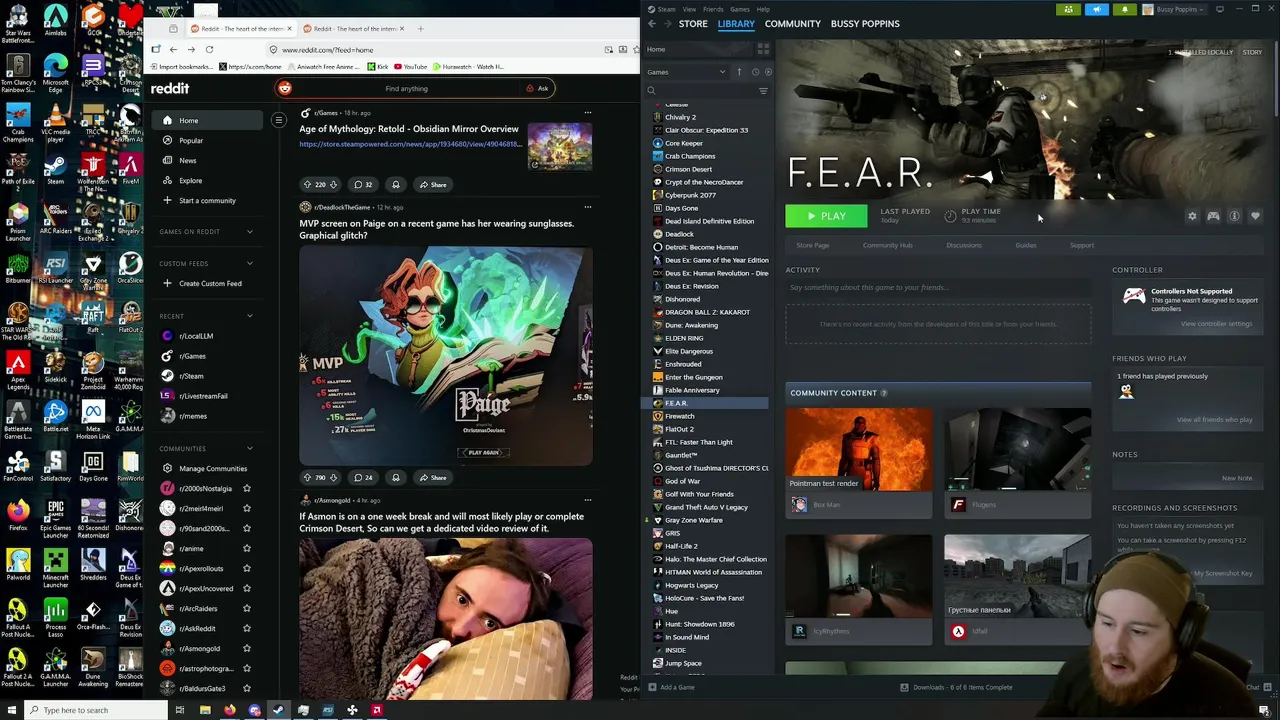Image resolution: width=1280 pixels, height=720 pixels.
Task: Click Add a Game in the Steam footer
Action: tap(671, 687)
